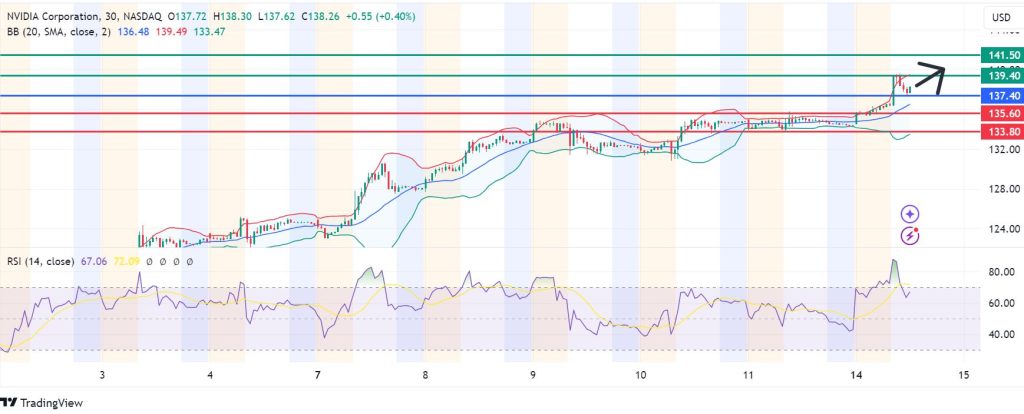Viewport: 1024px width, 414px height.
Task: Click the date label 3 on time axis
Action: click(x=103, y=375)
